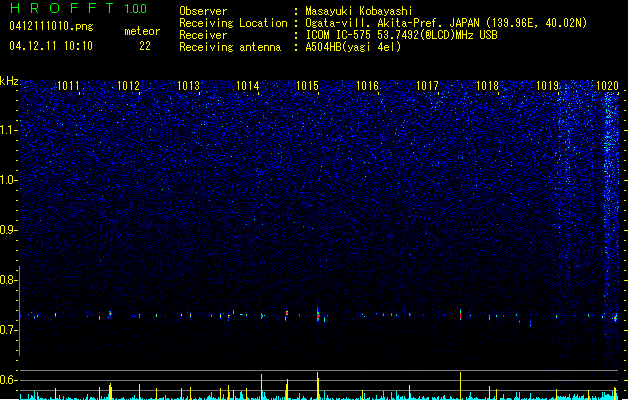Click the 1.1 kHz frequency axis label
The height and width of the screenshot is (400, 629).
click(9, 130)
